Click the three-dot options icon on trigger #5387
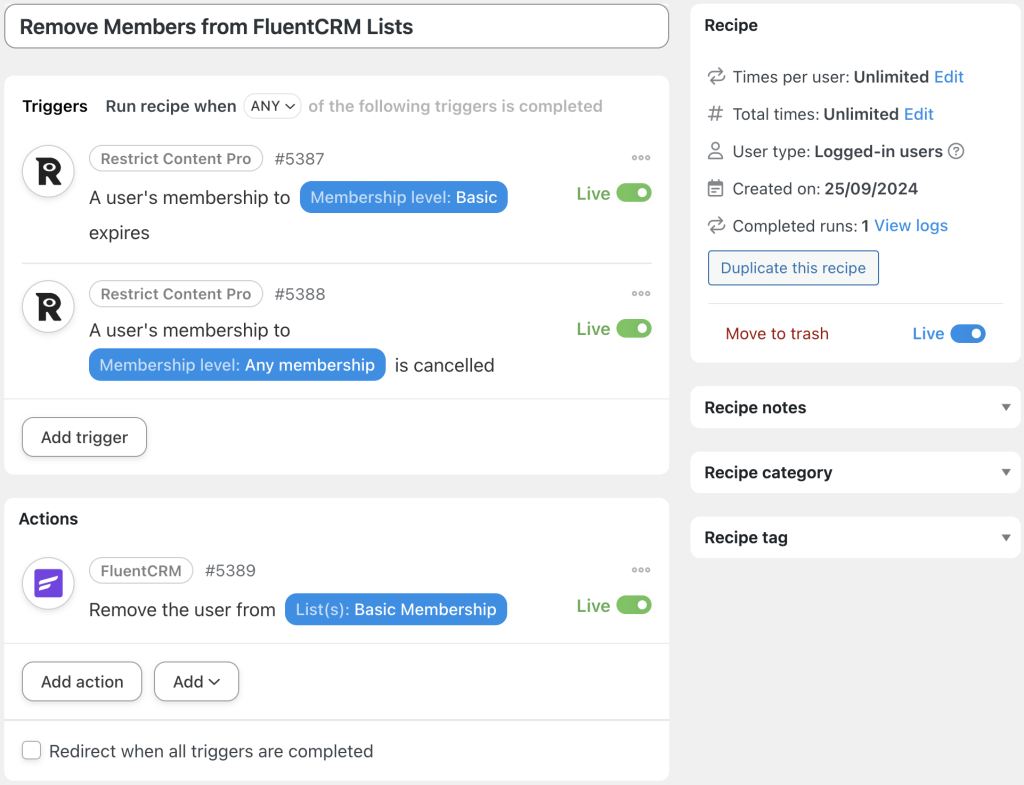Viewport: 1024px width, 785px height. 641,157
